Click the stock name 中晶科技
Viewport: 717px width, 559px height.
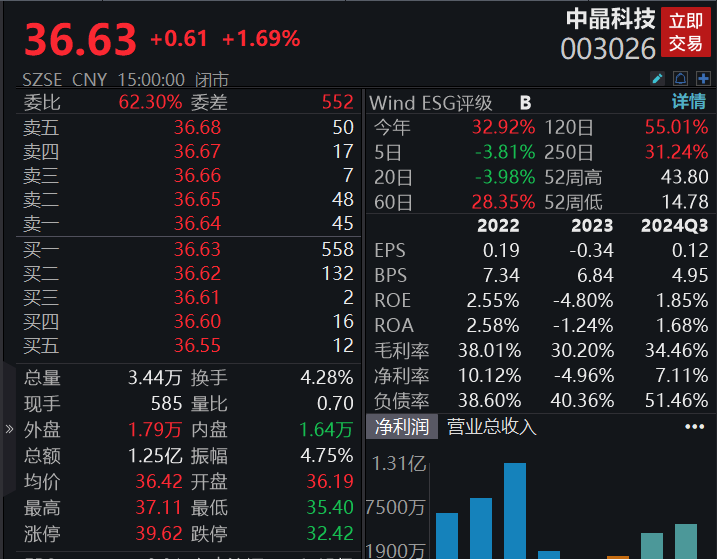[x=610, y=19]
